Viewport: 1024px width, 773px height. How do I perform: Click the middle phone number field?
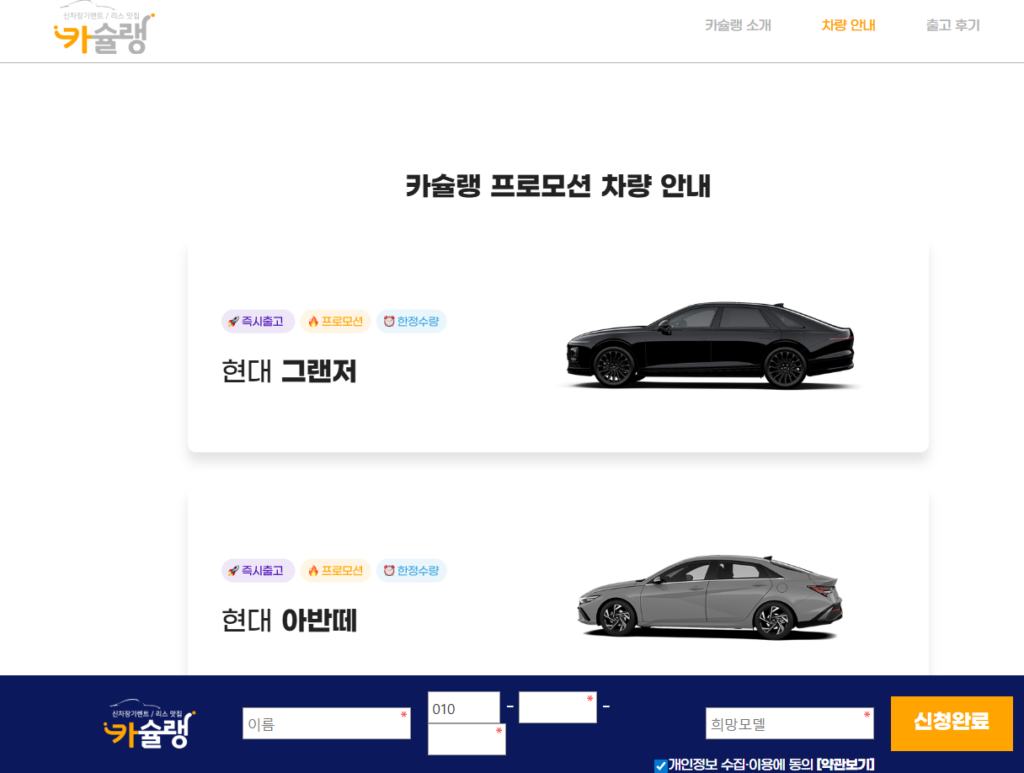tap(557, 707)
